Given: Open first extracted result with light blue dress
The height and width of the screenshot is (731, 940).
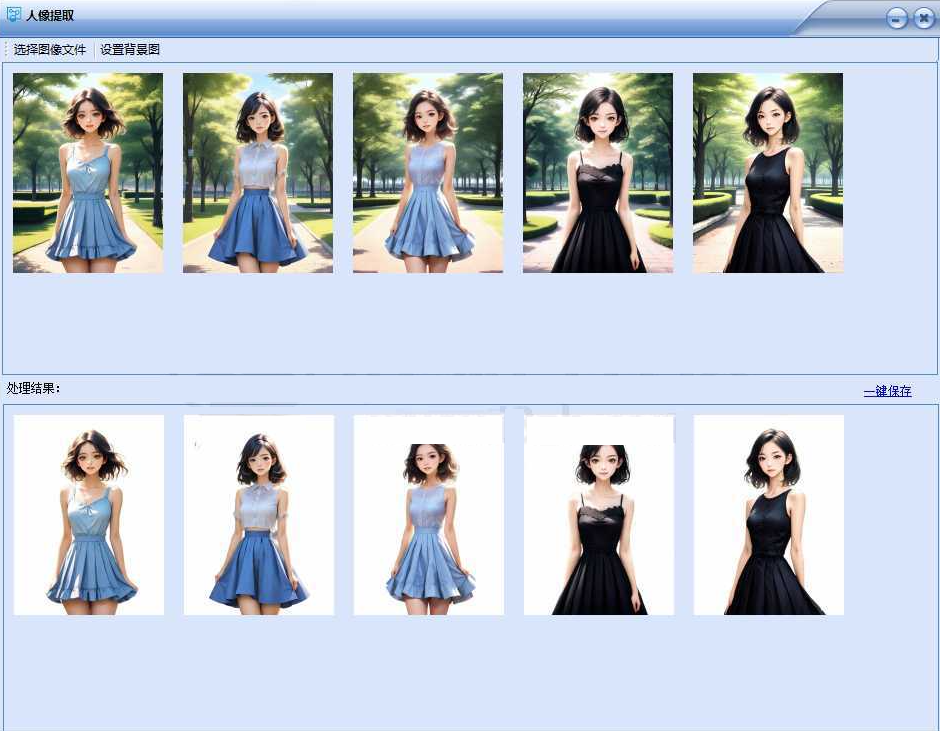Looking at the screenshot, I should tap(89, 515).
